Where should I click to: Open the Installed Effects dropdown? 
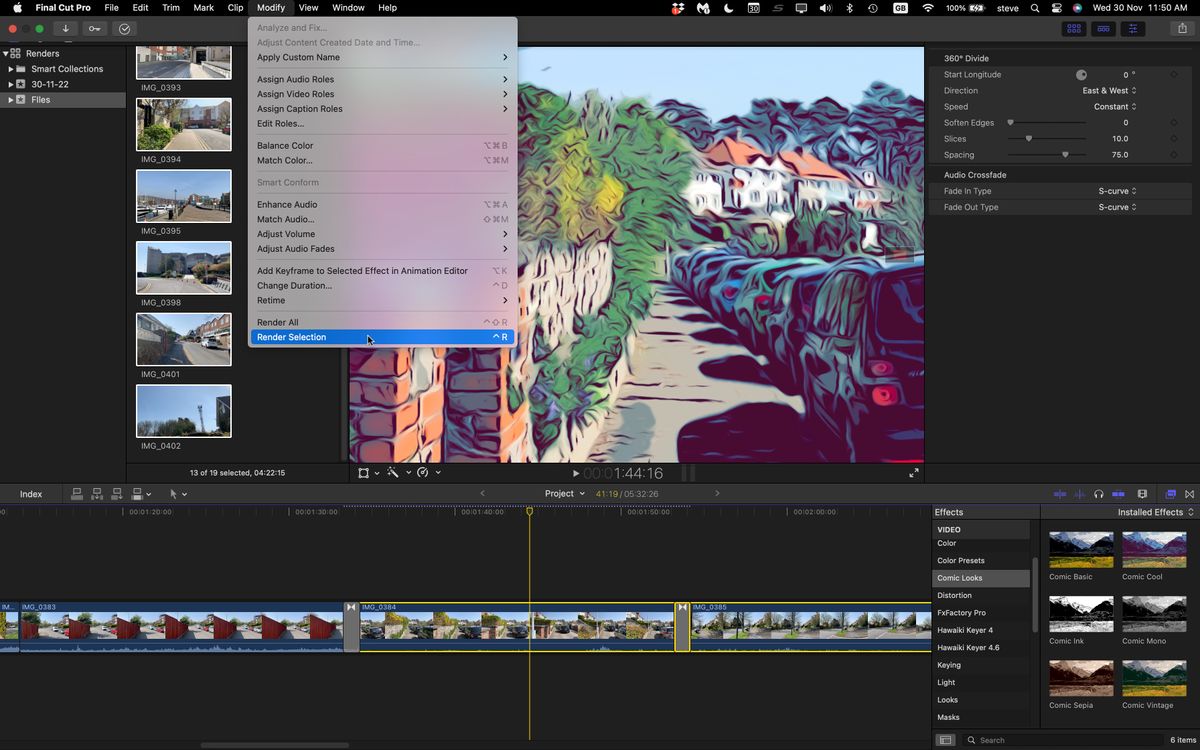1152,511
